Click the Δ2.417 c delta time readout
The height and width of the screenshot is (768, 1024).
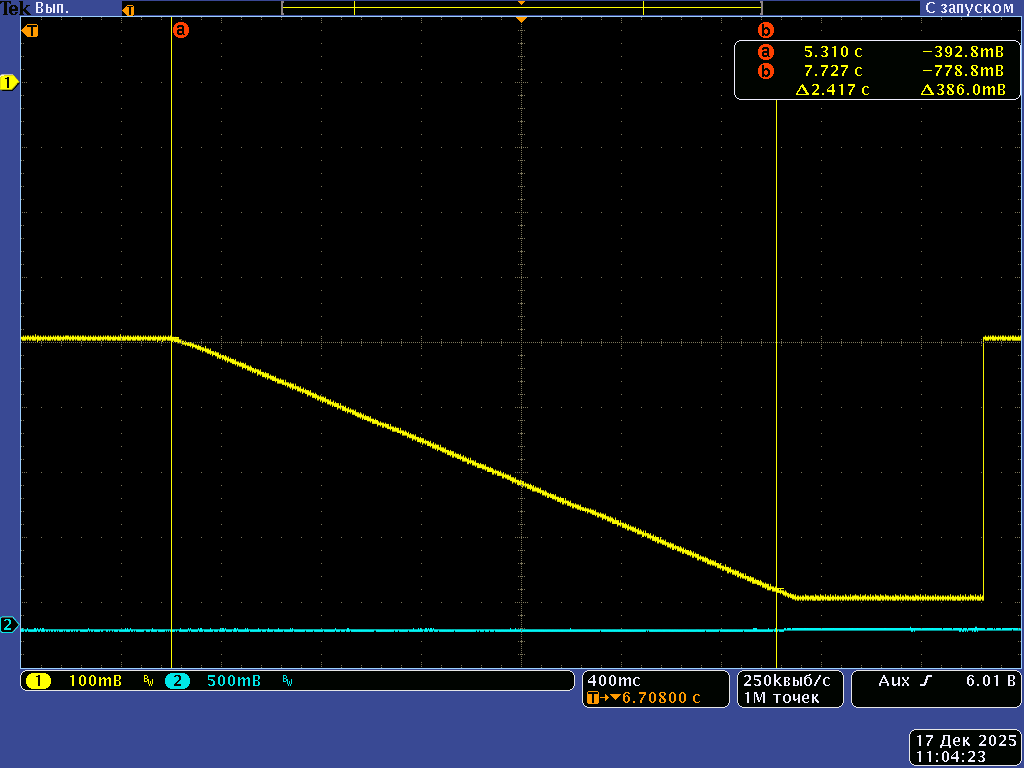tap(831, 90)
